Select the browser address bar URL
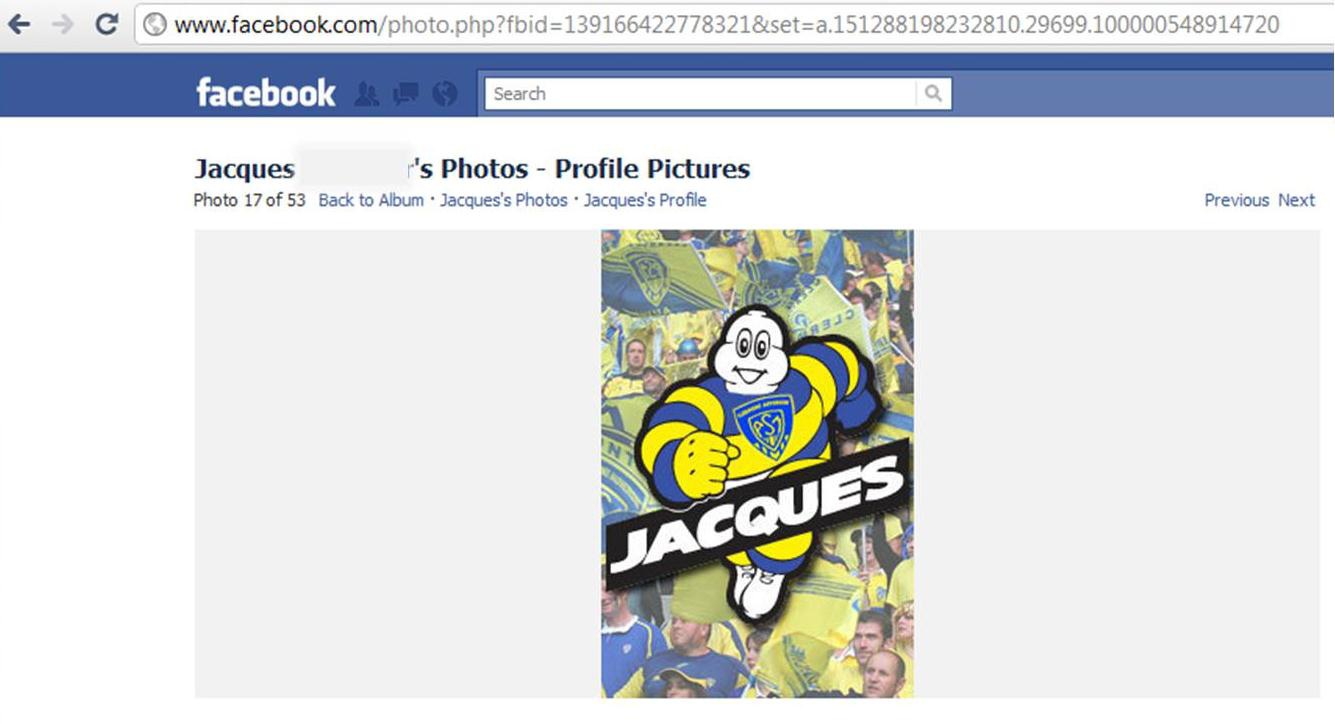Screen dimensions: 1335x724 point(726,24)
